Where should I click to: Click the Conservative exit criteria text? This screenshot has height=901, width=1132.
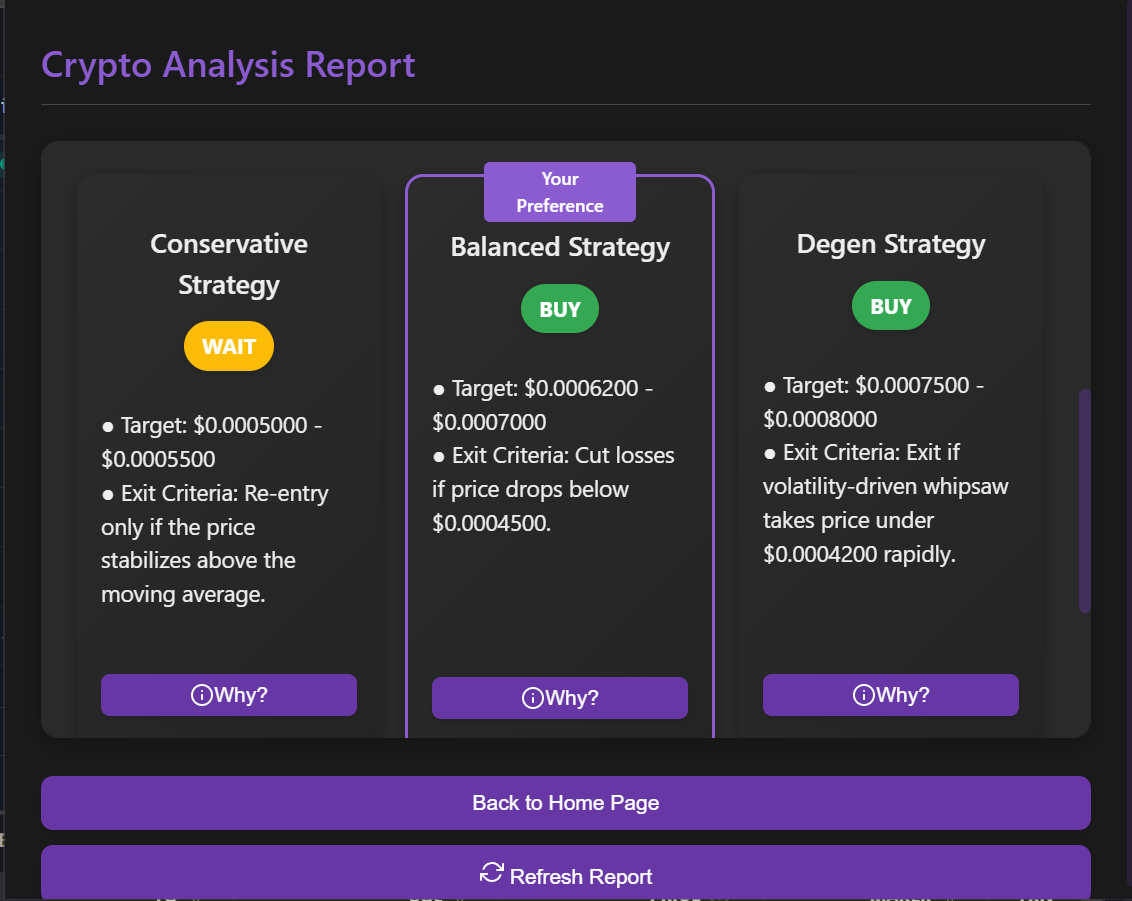pos(214,544)
